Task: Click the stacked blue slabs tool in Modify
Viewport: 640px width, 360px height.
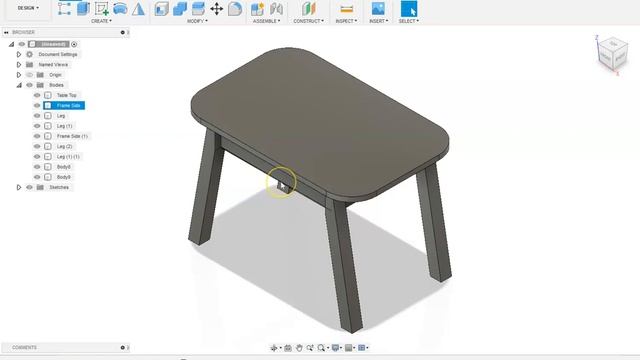Action: point(198,9)
